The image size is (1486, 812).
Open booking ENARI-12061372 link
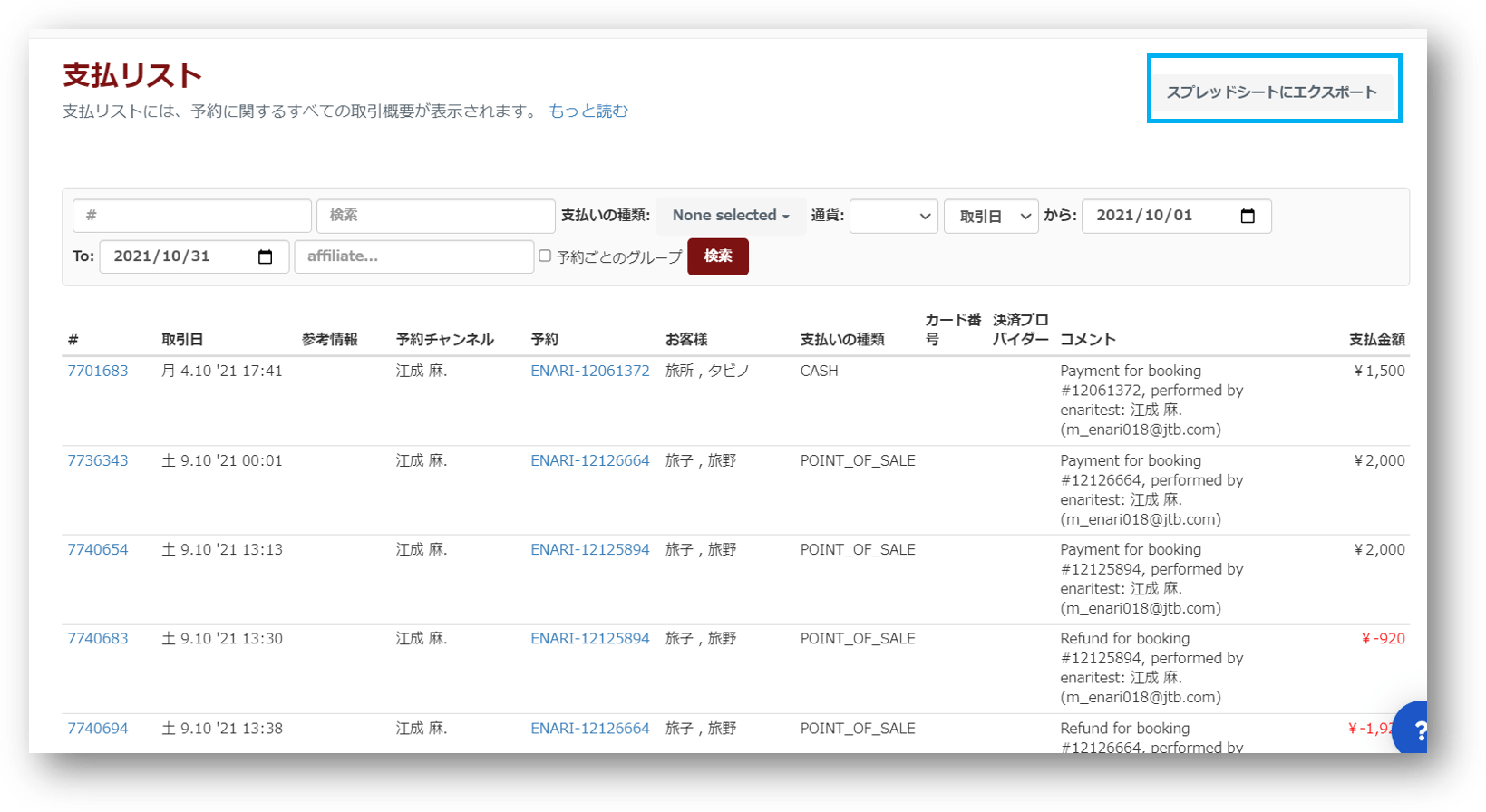point(589,371)
